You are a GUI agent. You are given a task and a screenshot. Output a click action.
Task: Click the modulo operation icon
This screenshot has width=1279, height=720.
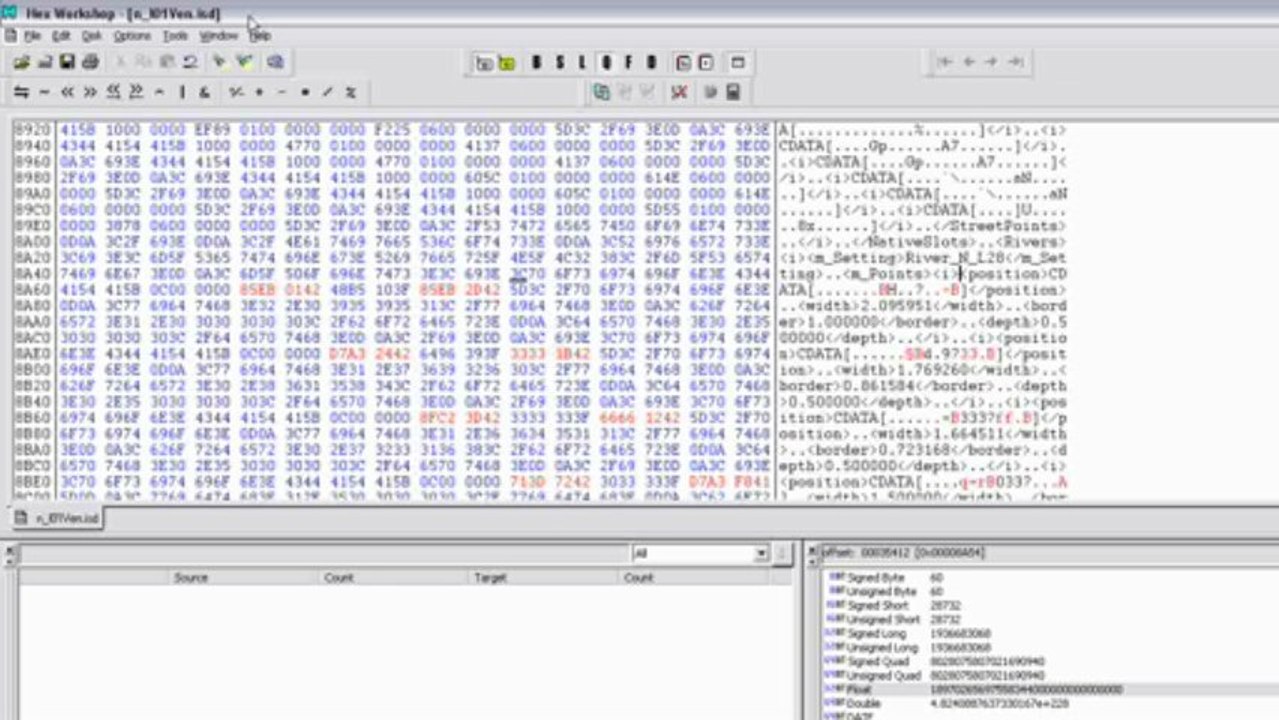click(x=351, y=92)
